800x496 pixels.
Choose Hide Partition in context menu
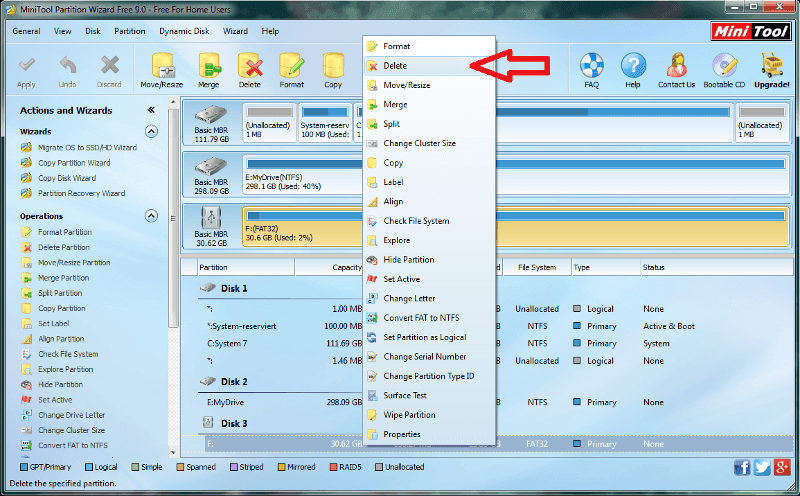[x=429, y=259]
